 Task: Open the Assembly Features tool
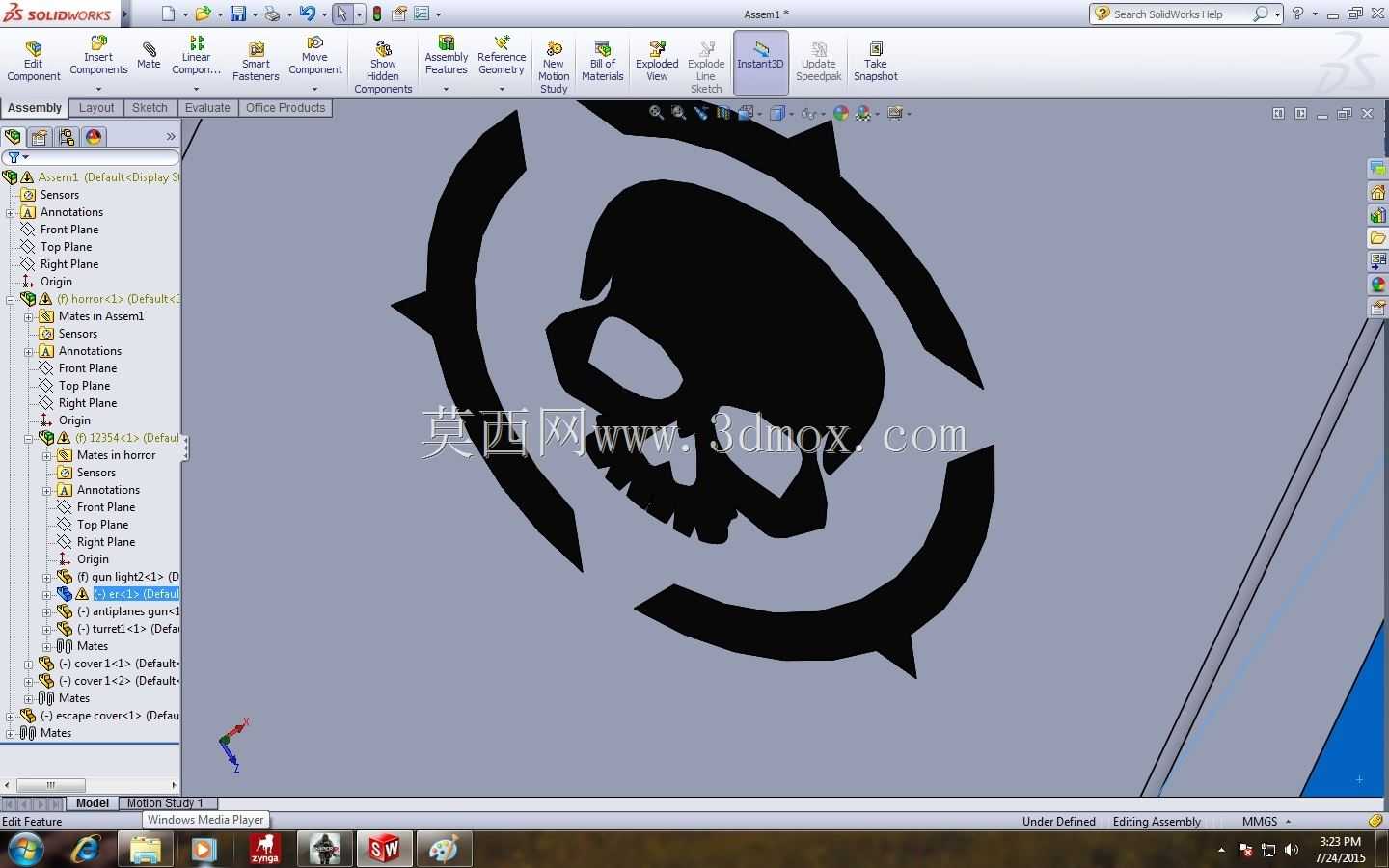pos(447,56)
